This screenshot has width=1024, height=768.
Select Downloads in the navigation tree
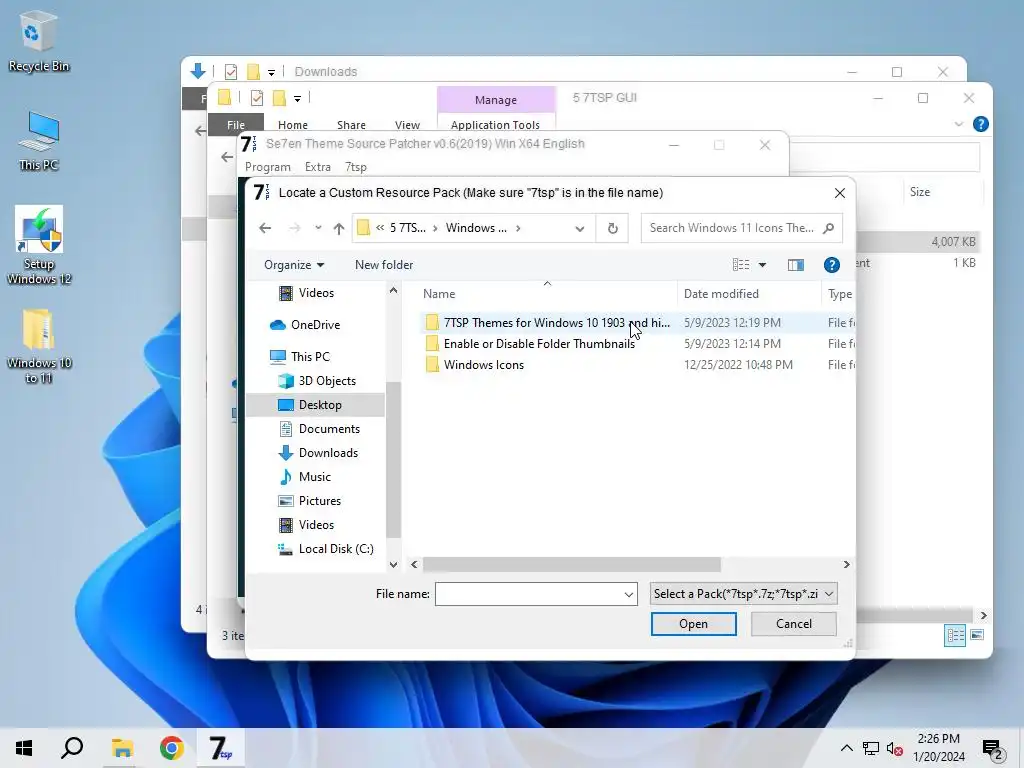[x=328, y=453]
